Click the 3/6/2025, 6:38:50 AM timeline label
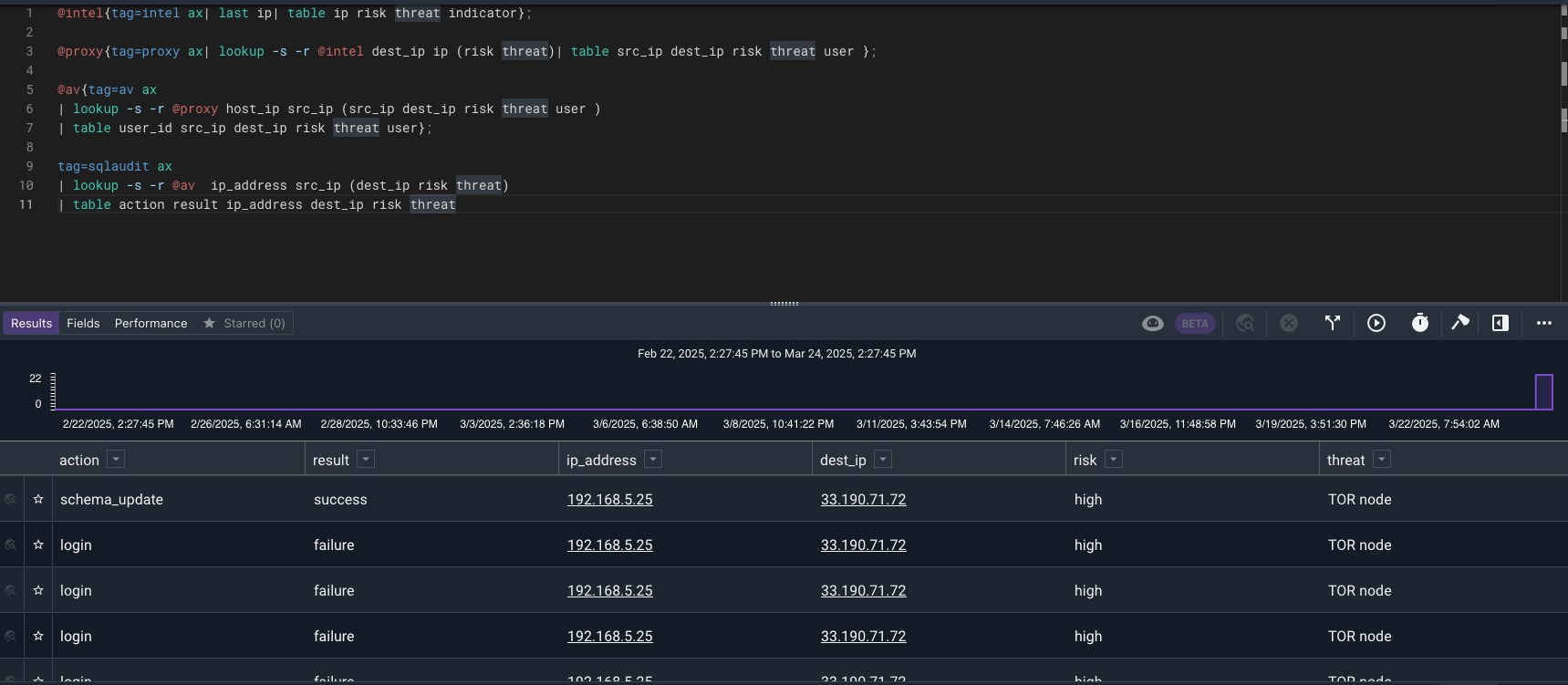Image resolution: width=1568 pixels, height=685 pixels. [x=645, y=424]
